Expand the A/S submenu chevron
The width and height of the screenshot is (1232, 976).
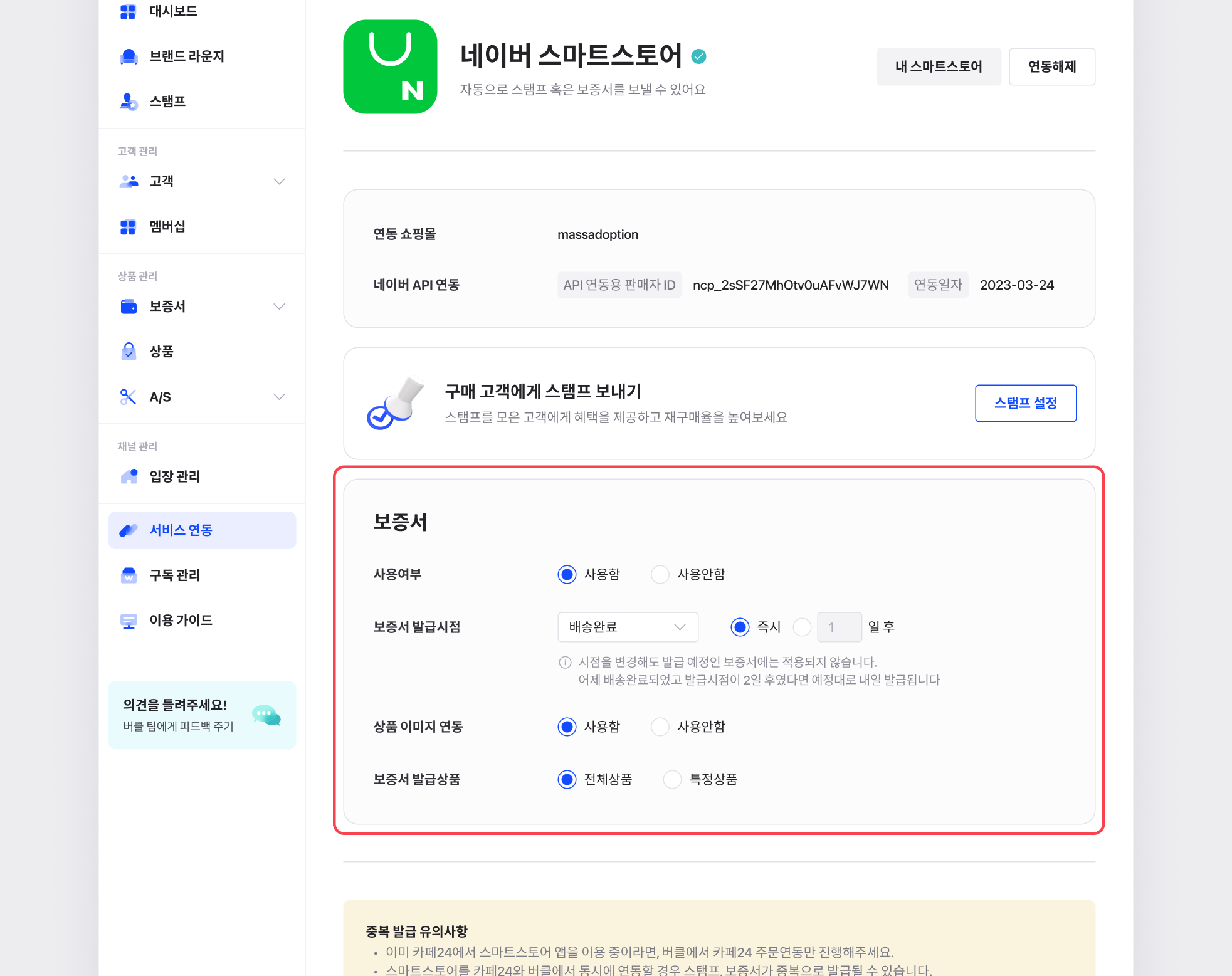280,397
